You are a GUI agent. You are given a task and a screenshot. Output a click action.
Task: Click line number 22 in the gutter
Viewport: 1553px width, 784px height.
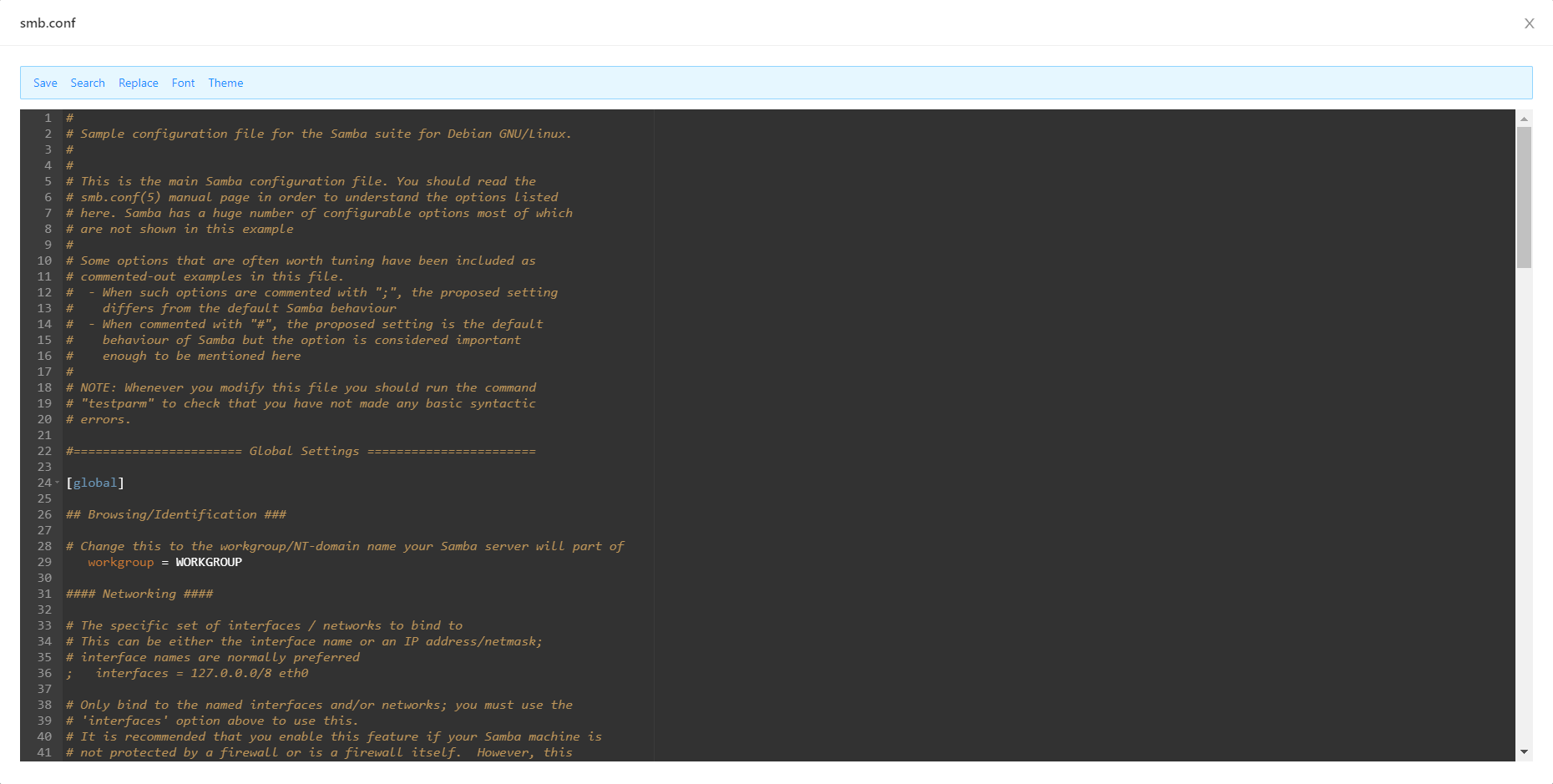coord(44,451)
